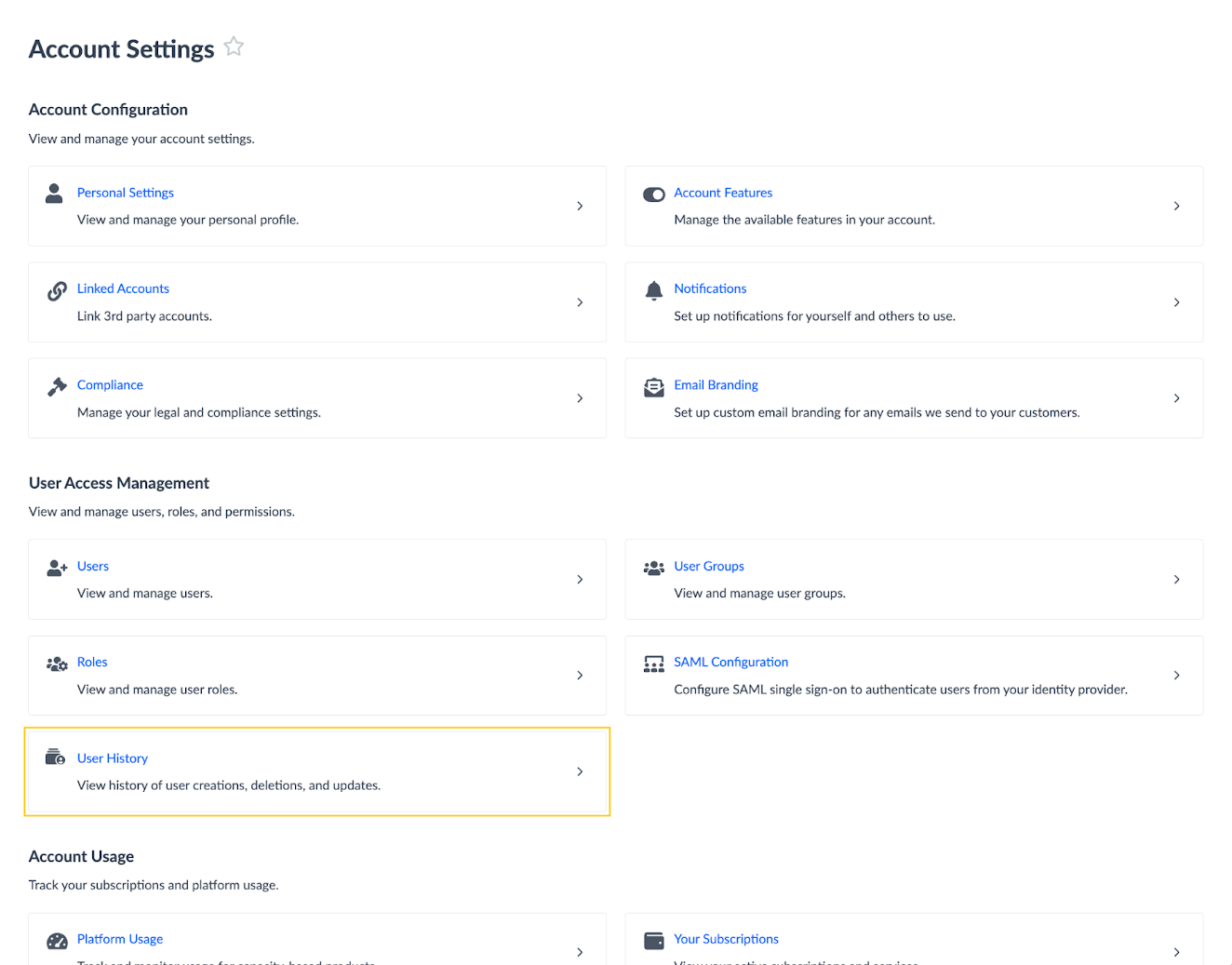The width and height of the screenshot is (1232, 965).
Task: Click the chevron on the Roles card
Action: pyautogui.click(x=580, y=676)
